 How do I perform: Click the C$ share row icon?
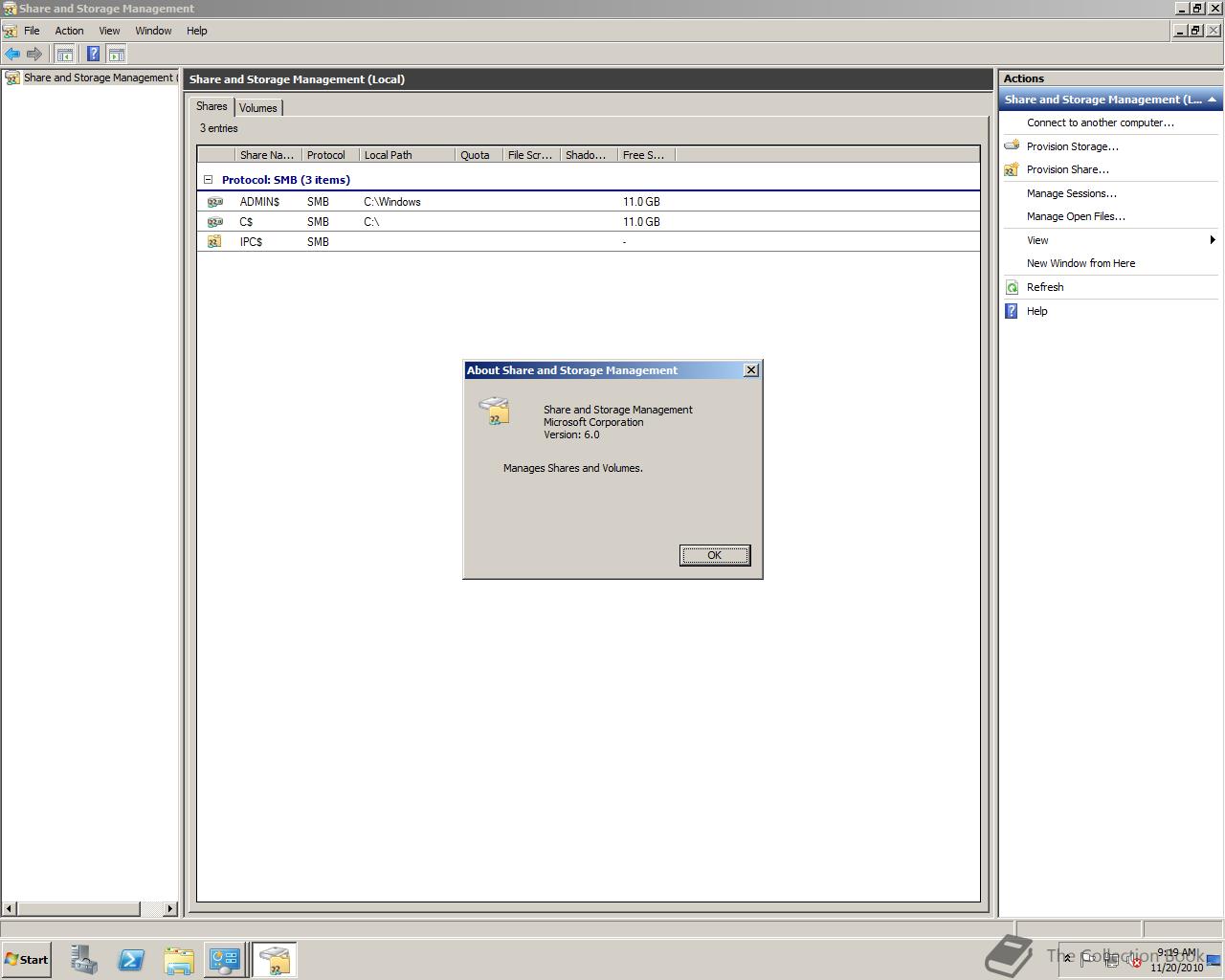(x=215, y=222)
